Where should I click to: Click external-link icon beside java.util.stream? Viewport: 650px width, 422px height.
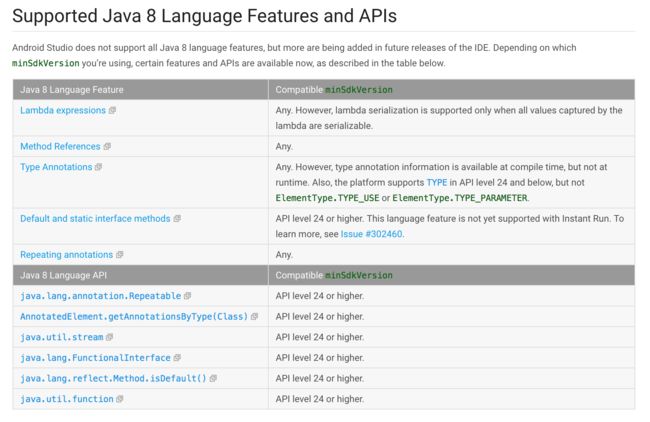[109, 337]
